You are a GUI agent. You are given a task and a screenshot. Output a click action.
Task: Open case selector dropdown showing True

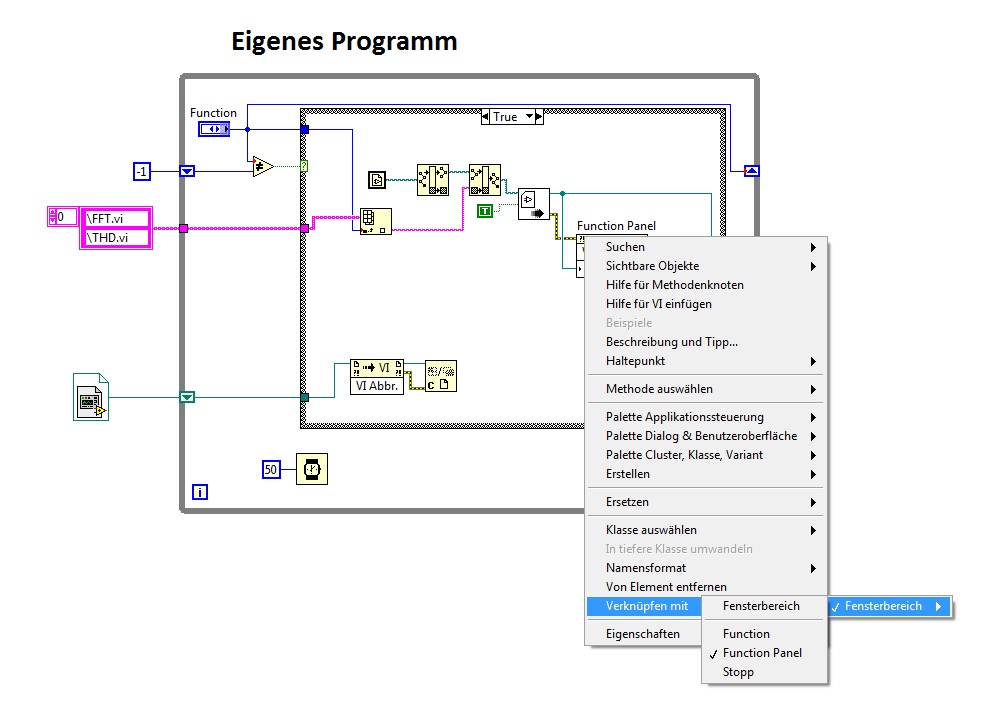click(512, 117)
